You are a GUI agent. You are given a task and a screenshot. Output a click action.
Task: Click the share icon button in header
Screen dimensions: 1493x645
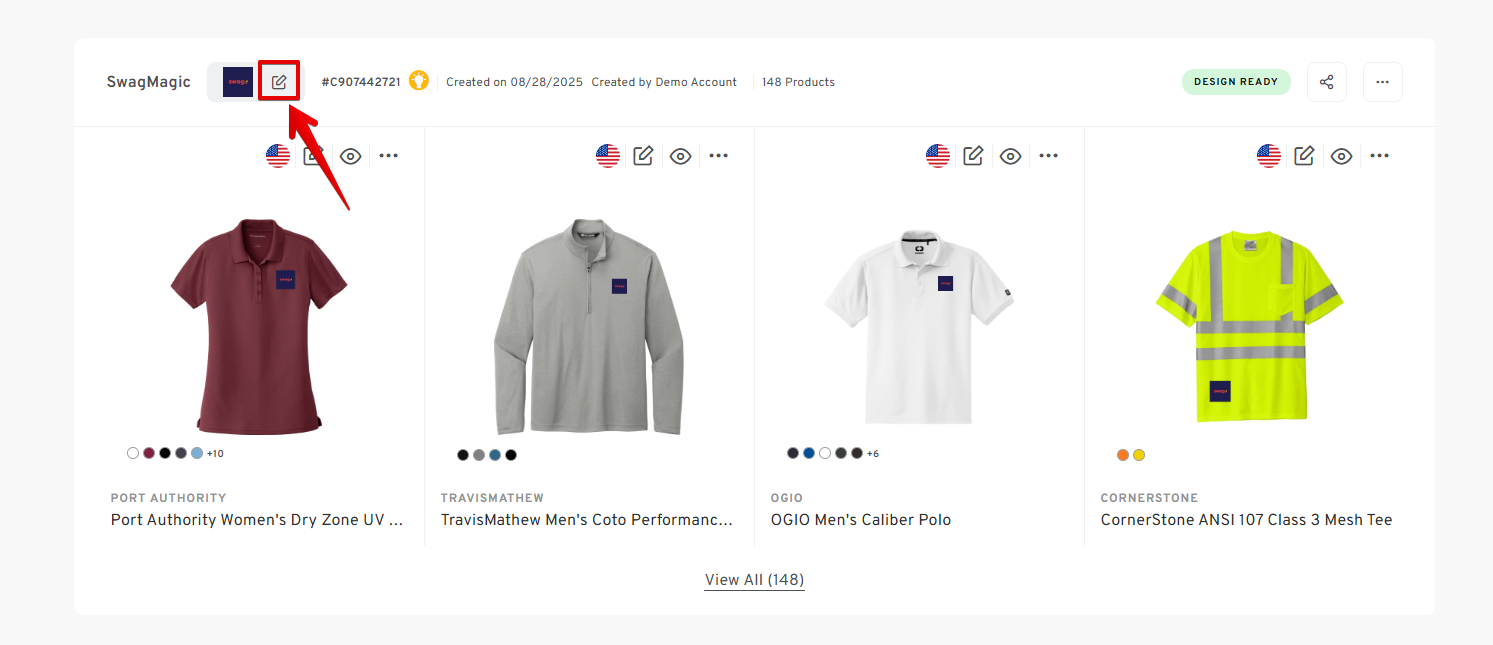tap(1326, 82)
